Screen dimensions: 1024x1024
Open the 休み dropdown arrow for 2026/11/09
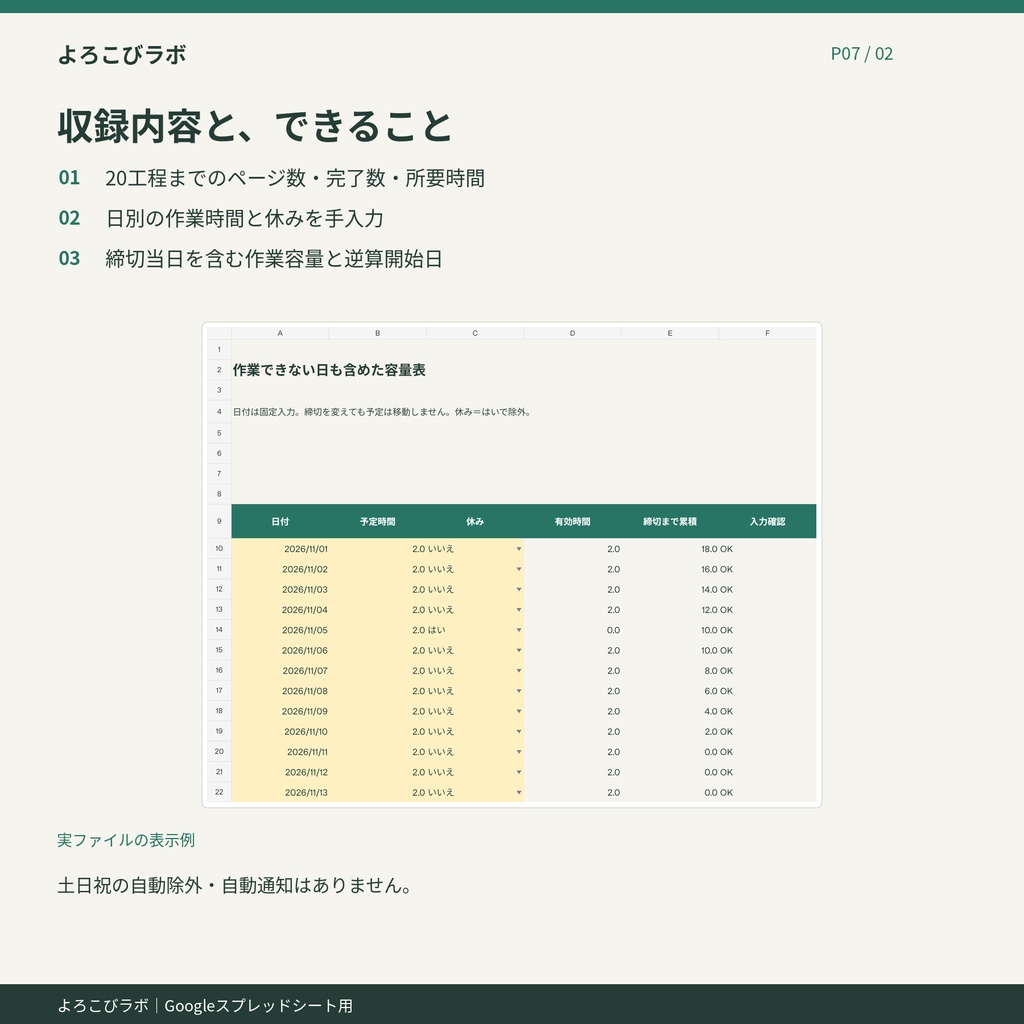click(519, 711)
